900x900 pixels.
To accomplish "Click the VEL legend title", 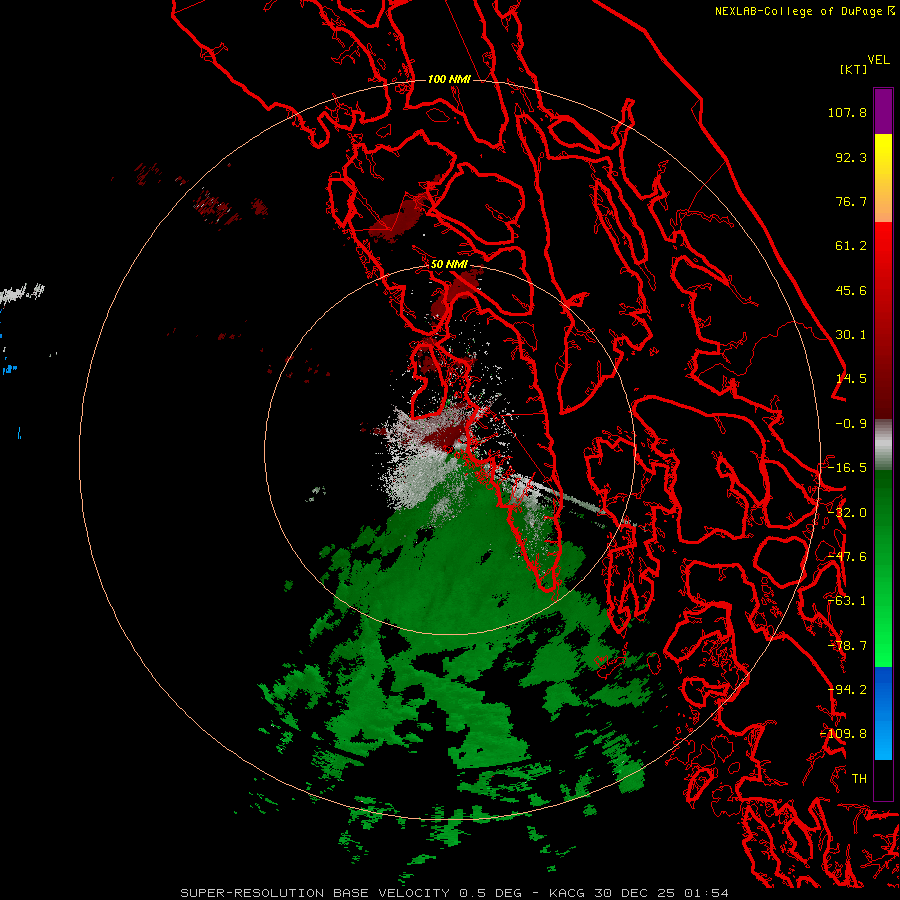I will (x=878, y=60).
